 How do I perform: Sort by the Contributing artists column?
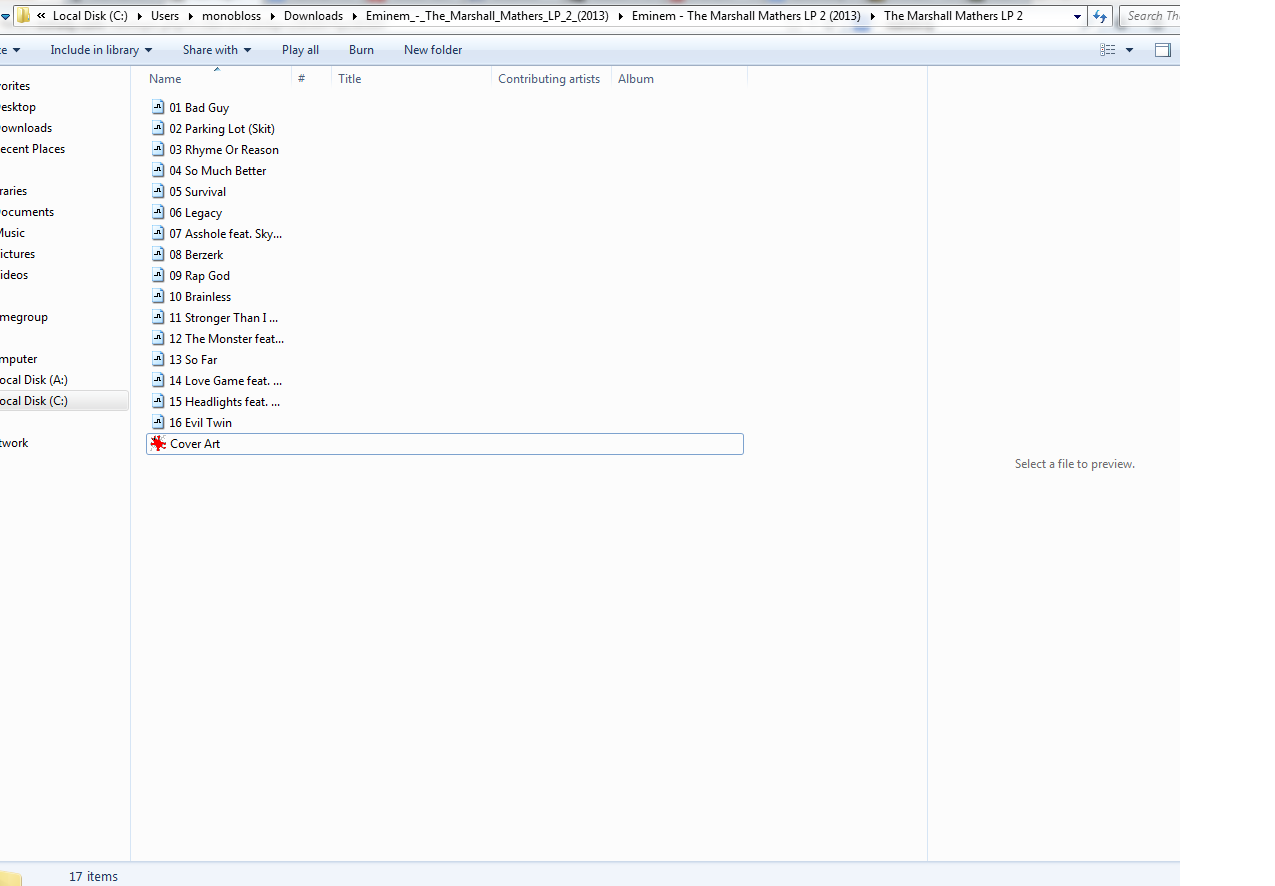coord(551,78)
